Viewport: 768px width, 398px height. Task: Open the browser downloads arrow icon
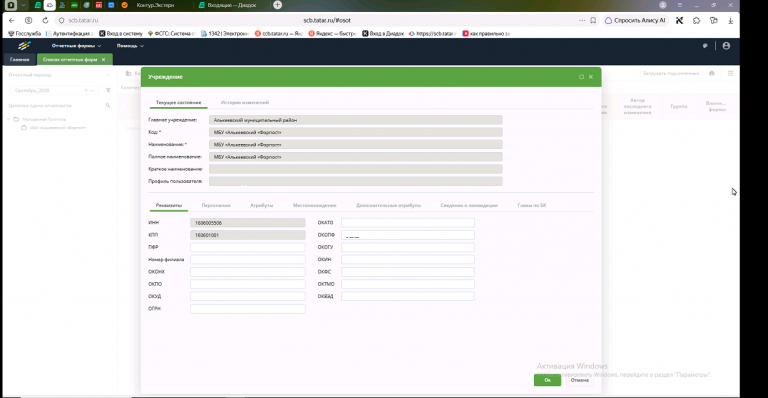730,21
